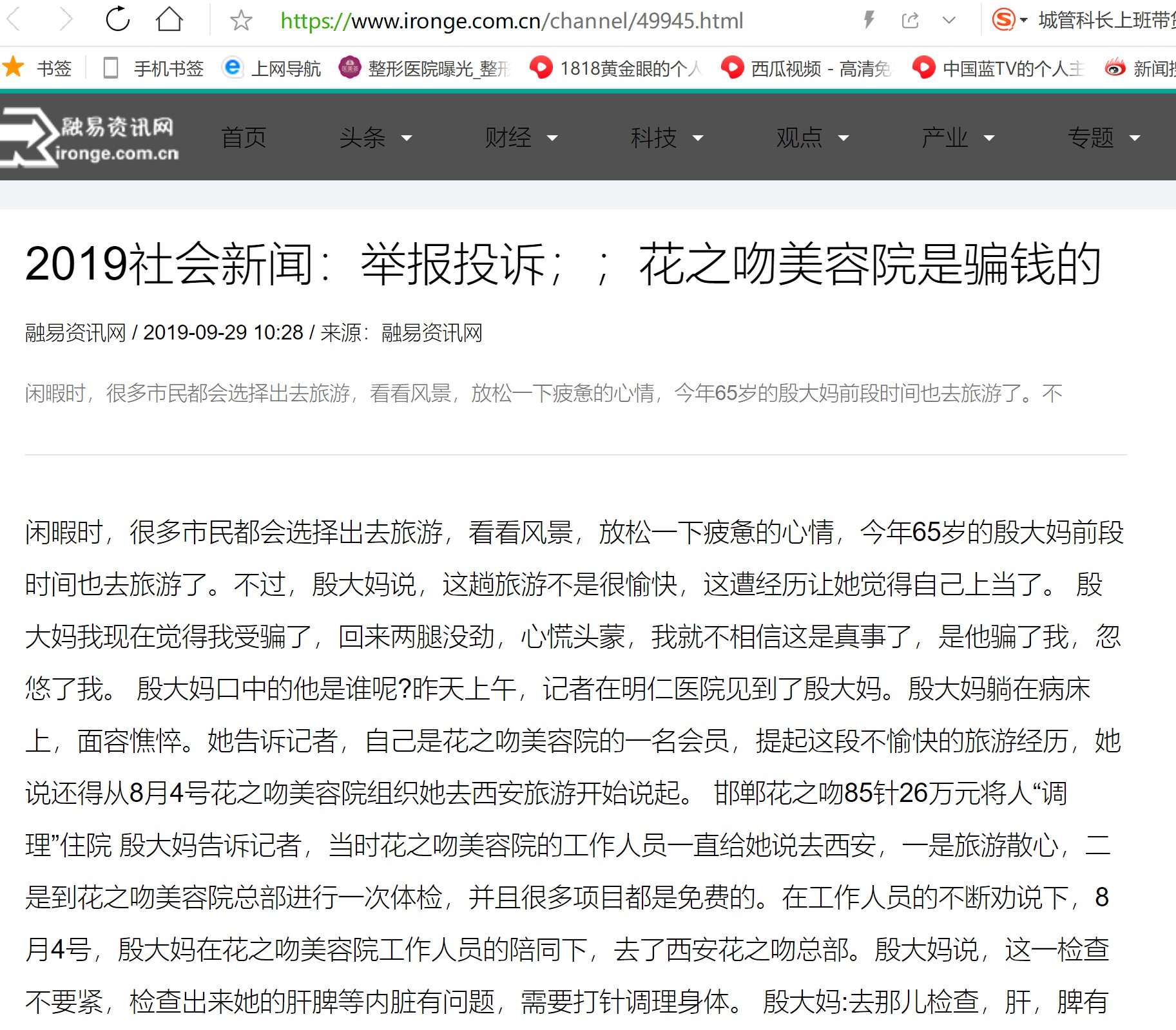This screenshot has height=1030, width=1176.
Task: Click the grey article summary line
Action: pyautogui.click(x=544, y=393)
